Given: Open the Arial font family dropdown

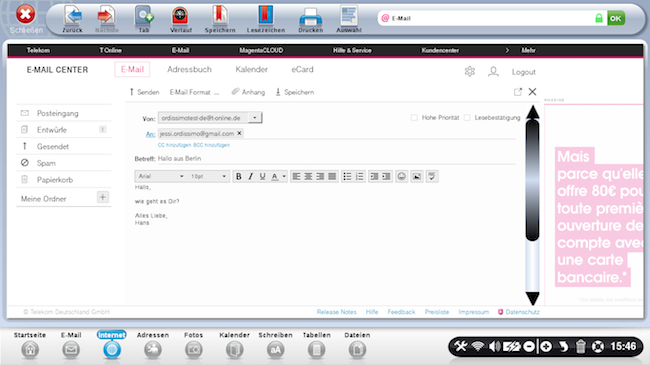Looking at the screenshot, I should click(x=160, y=176).
